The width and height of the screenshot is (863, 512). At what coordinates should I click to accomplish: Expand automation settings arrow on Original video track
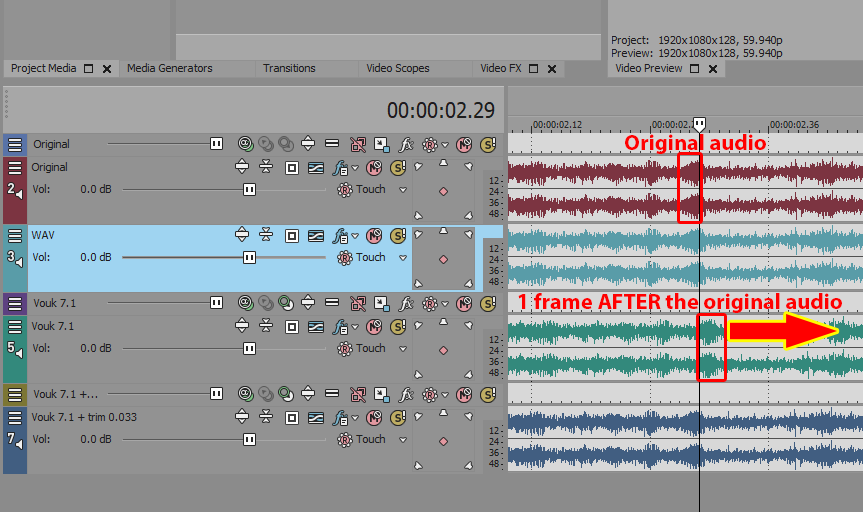[446, 144]
